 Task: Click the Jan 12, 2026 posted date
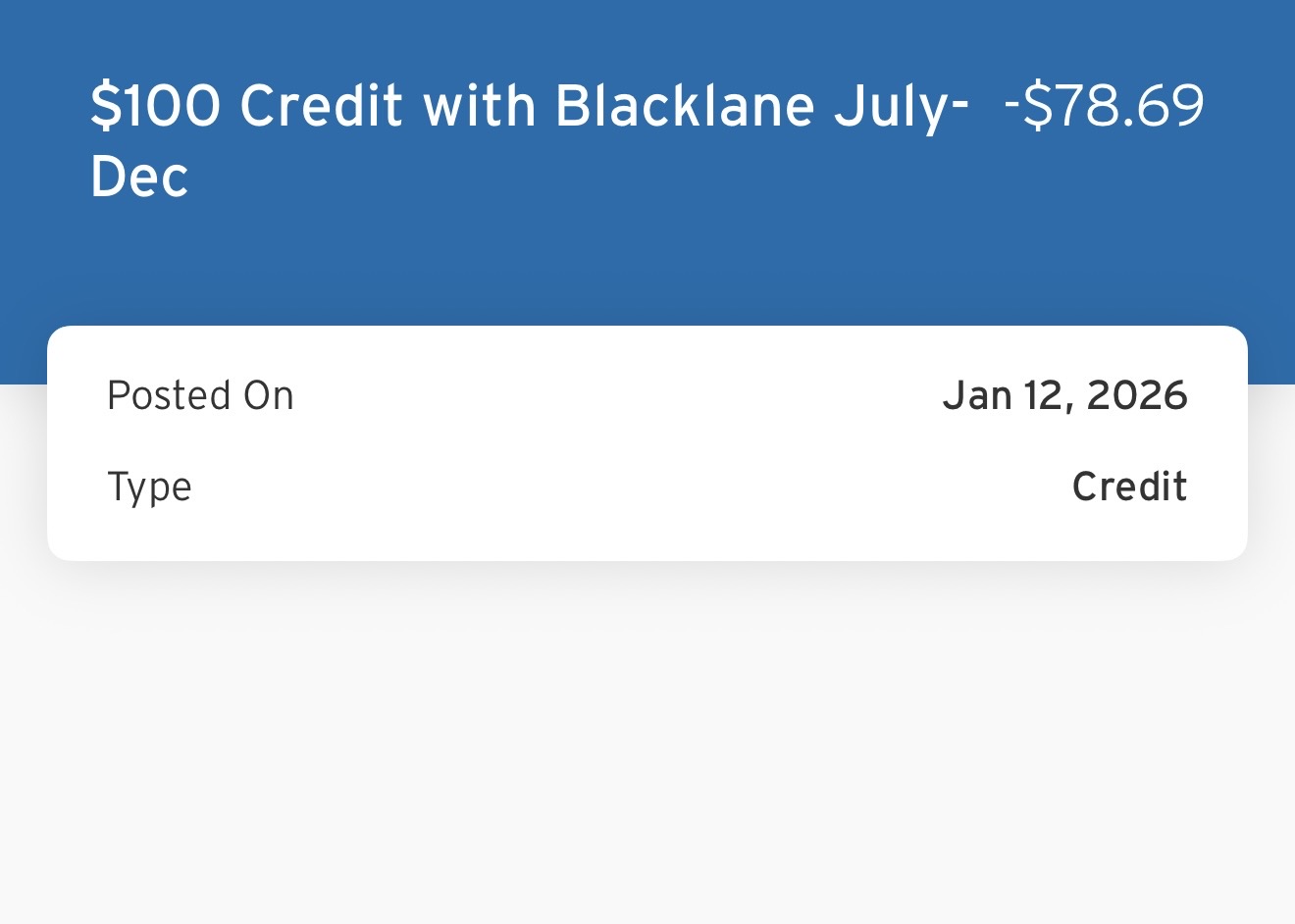coord(1064,395)
